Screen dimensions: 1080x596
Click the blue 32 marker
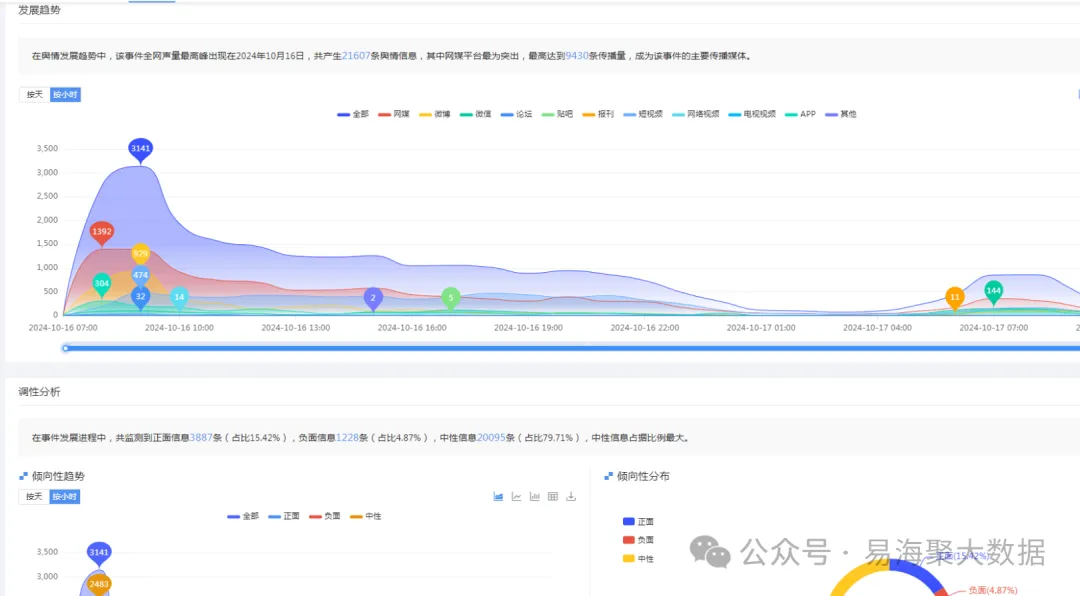click(141, 297)
